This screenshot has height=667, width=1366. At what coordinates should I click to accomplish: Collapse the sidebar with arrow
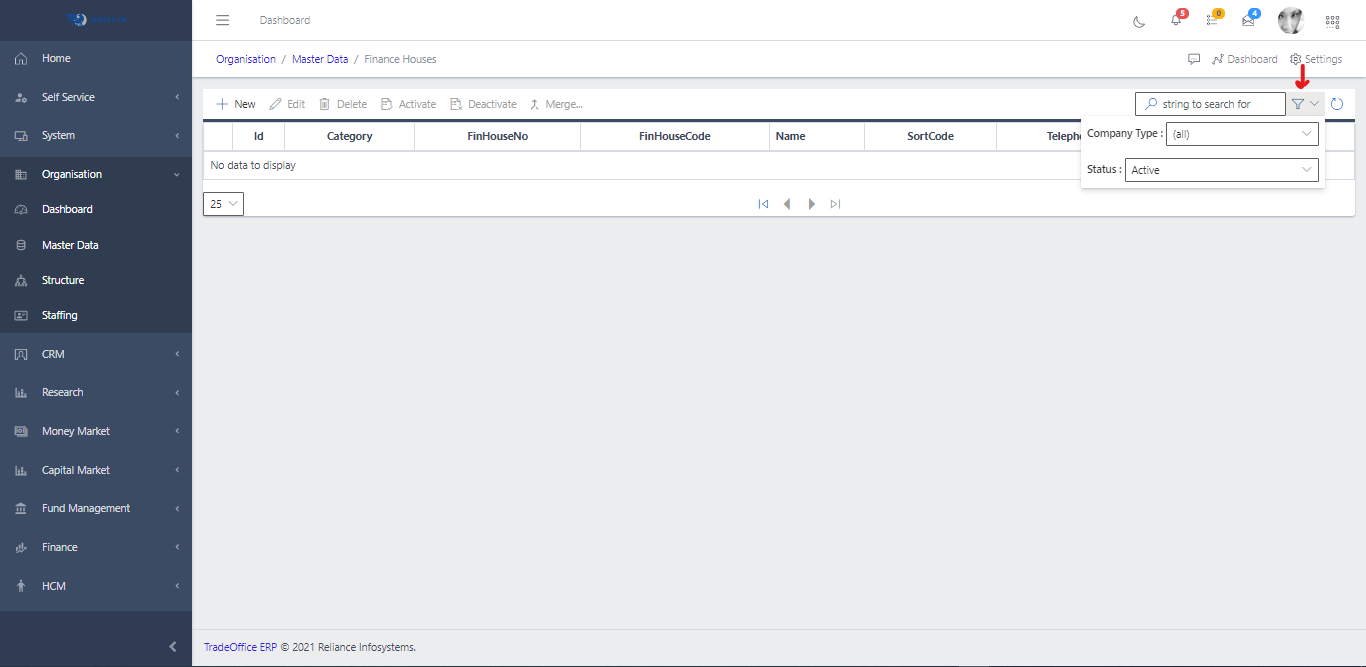coord(173,647)
